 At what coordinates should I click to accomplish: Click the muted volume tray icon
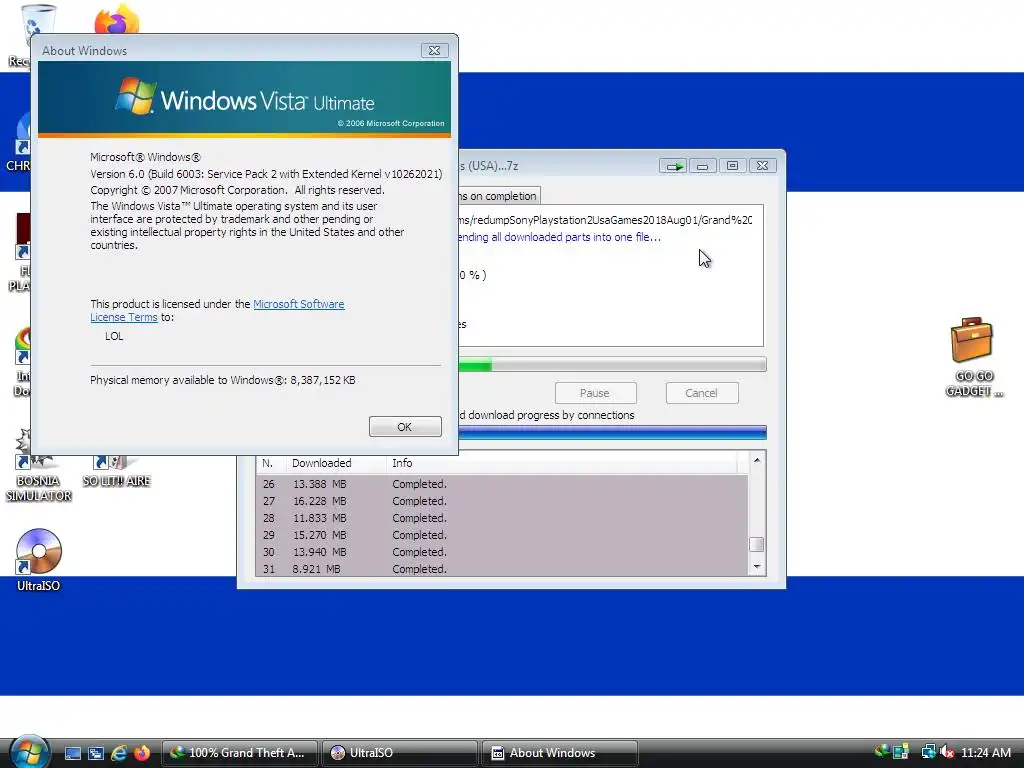tap(947, 752)
